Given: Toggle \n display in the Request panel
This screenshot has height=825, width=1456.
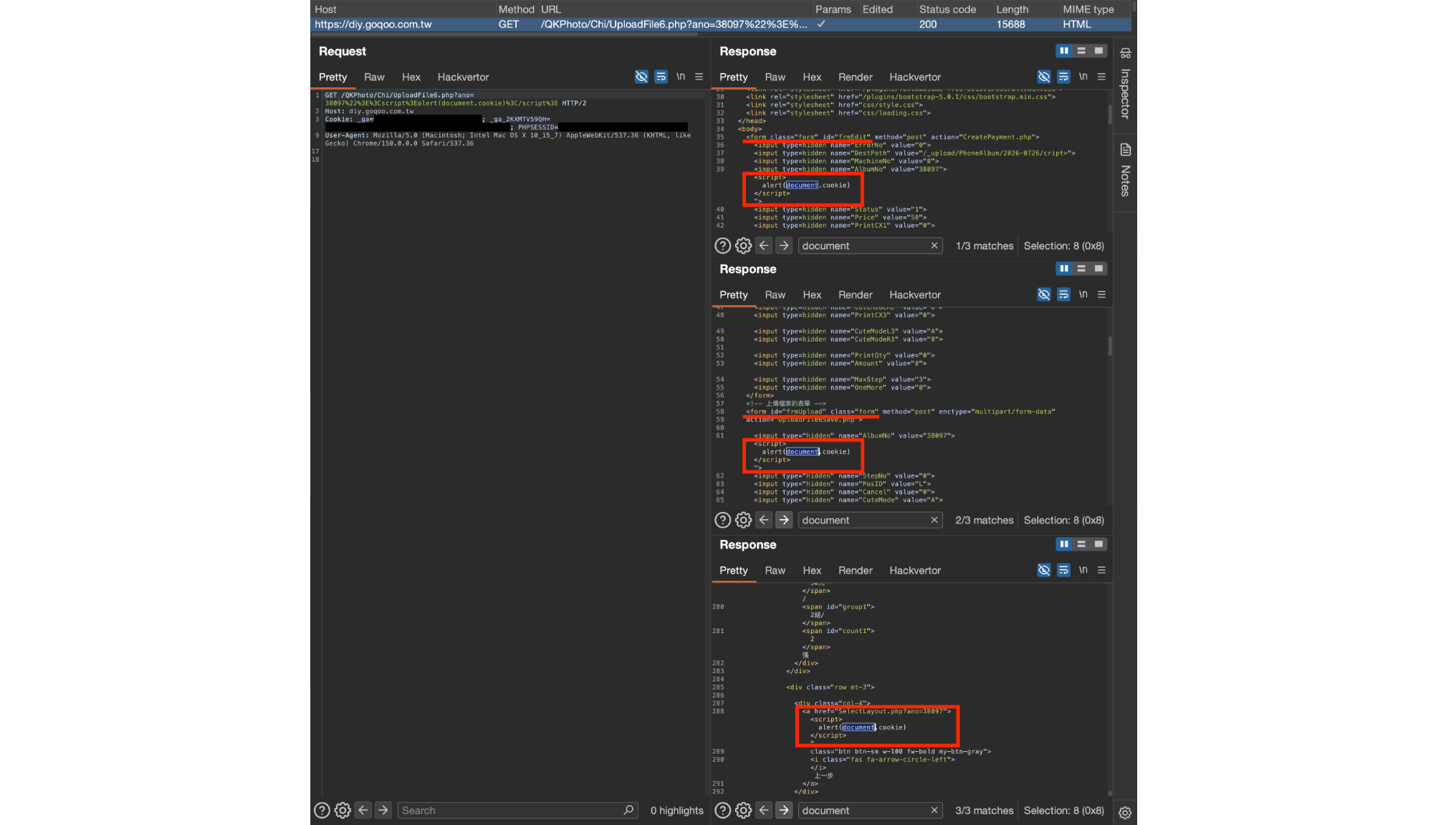Looking at the screenshot, I should 681,77.
